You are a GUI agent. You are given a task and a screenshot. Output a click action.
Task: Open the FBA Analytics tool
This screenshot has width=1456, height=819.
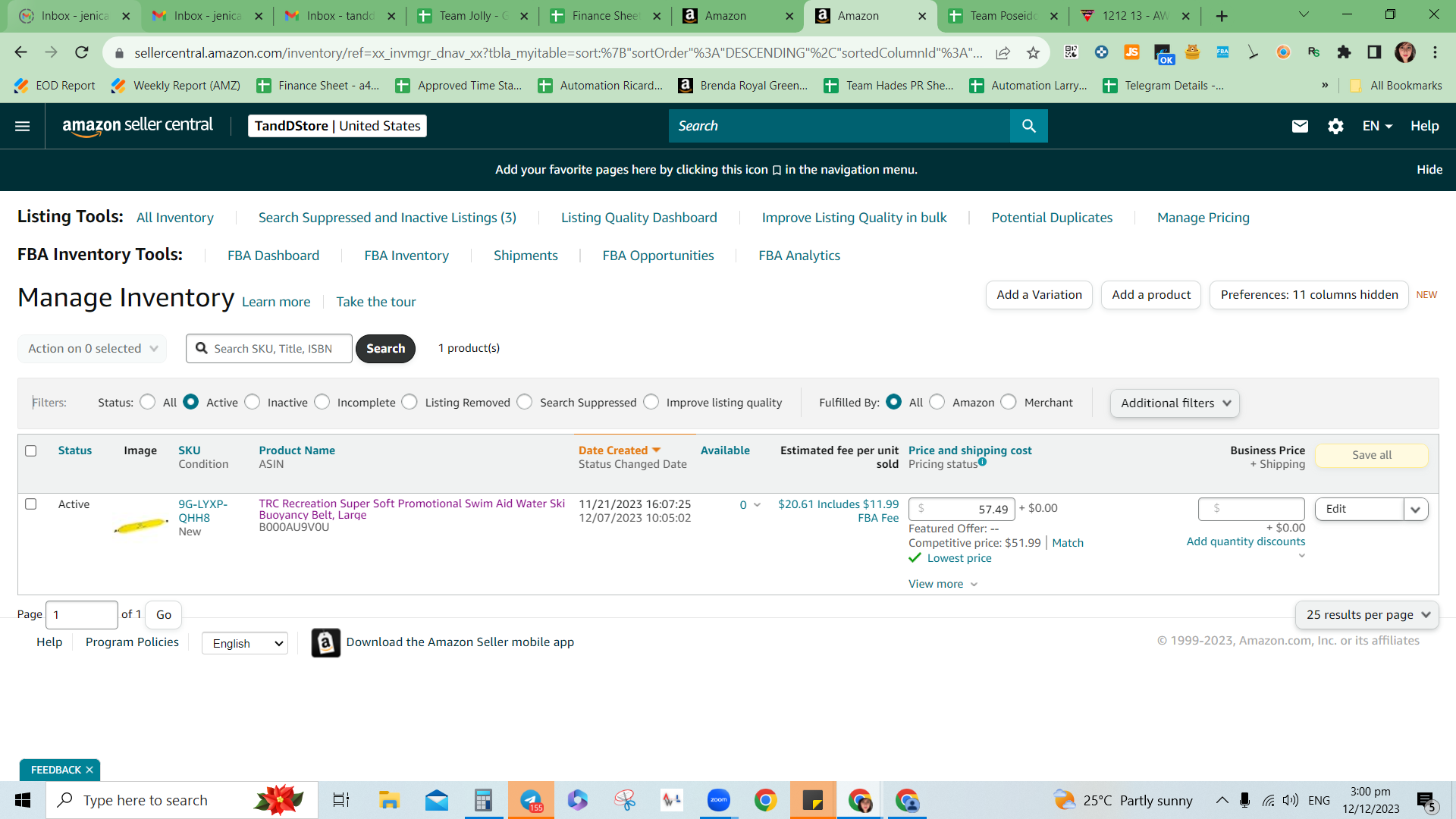click(799, 256)
